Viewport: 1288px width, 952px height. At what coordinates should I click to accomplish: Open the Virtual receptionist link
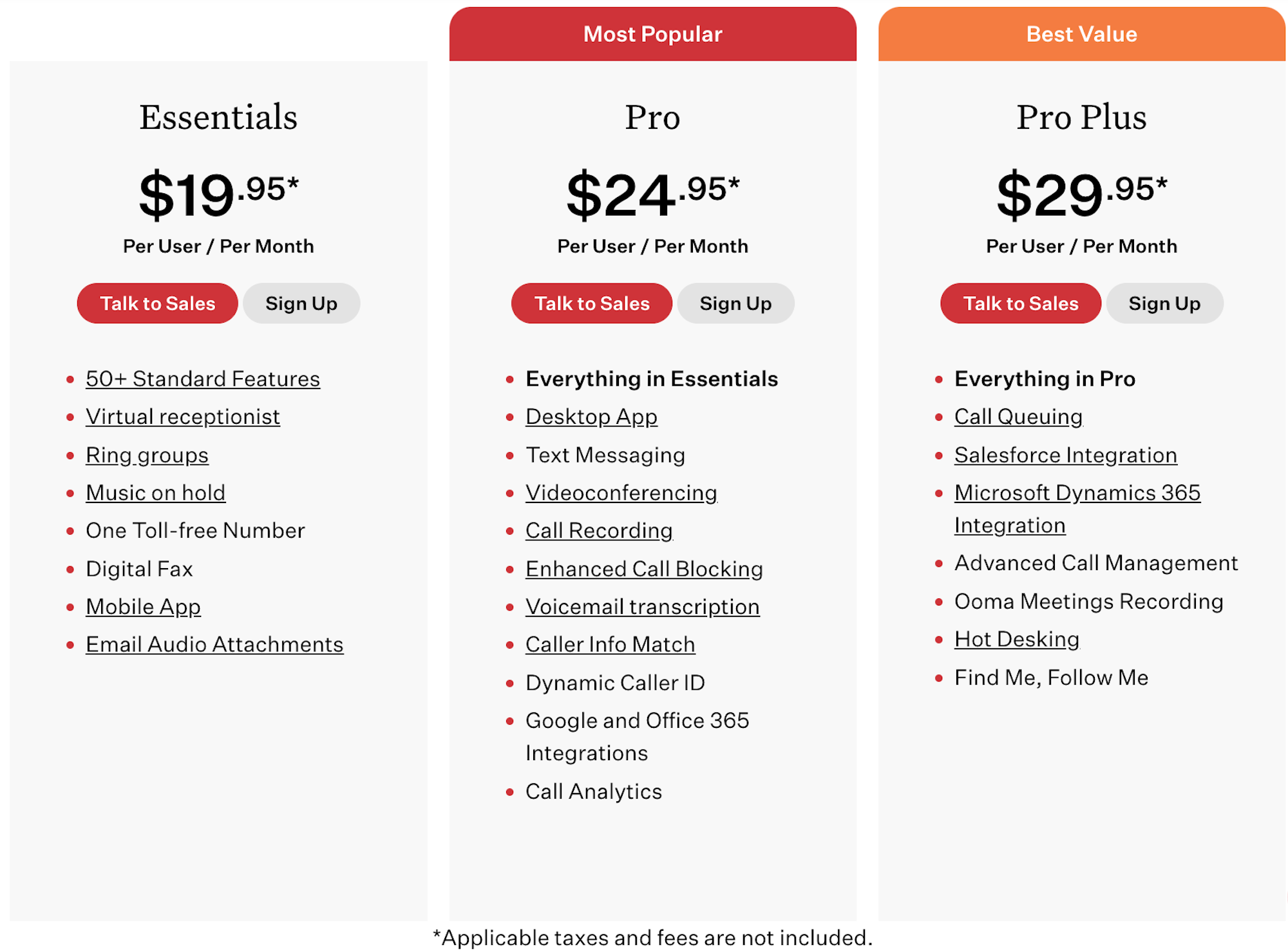tap(183, 417)
